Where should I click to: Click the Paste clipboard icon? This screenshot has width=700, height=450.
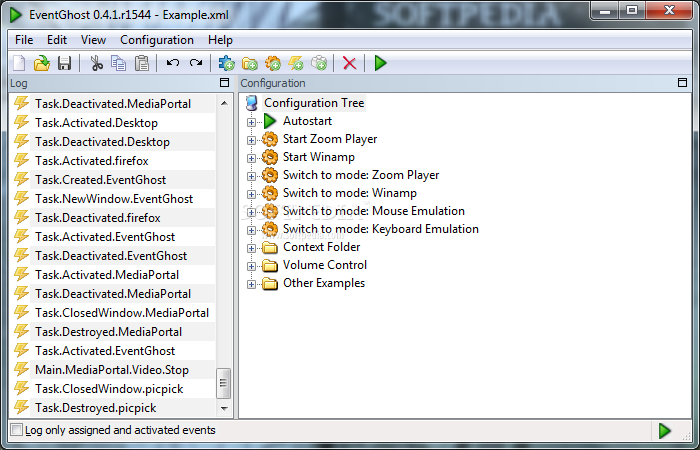point(142,63)
